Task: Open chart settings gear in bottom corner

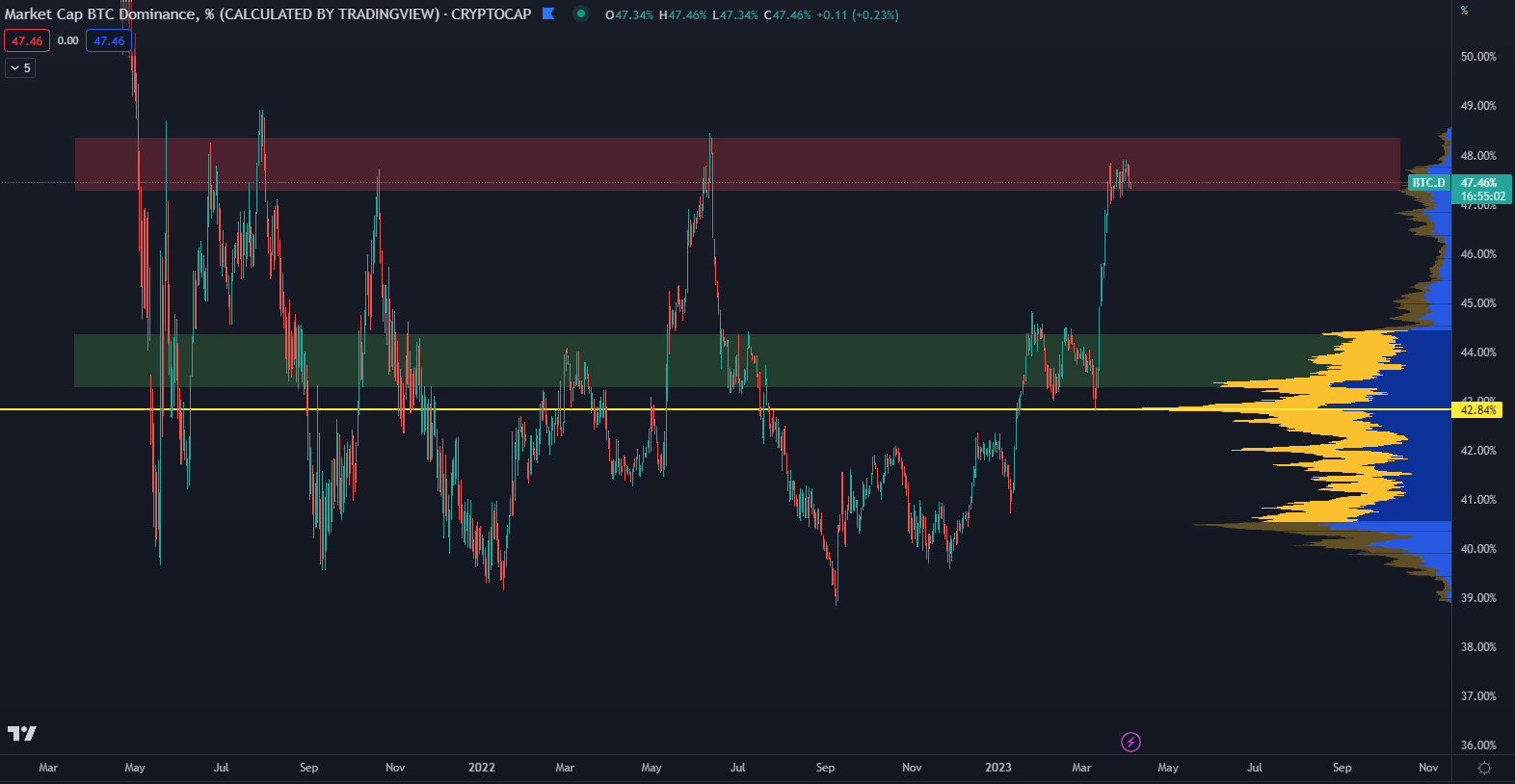Action: coord(1484,768)
